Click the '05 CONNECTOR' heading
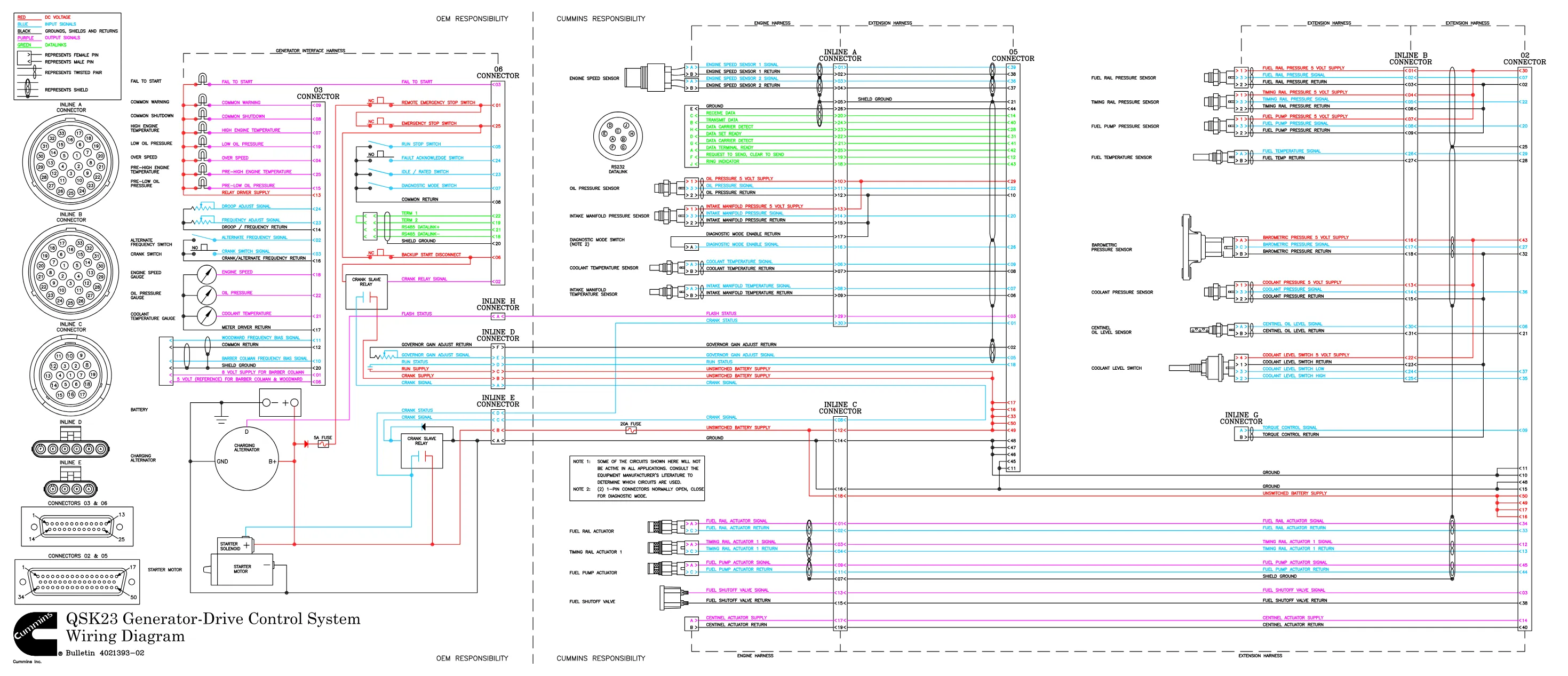This screenshot has height=676, width=1568. pyautogui.click(x=1013, y=55)
